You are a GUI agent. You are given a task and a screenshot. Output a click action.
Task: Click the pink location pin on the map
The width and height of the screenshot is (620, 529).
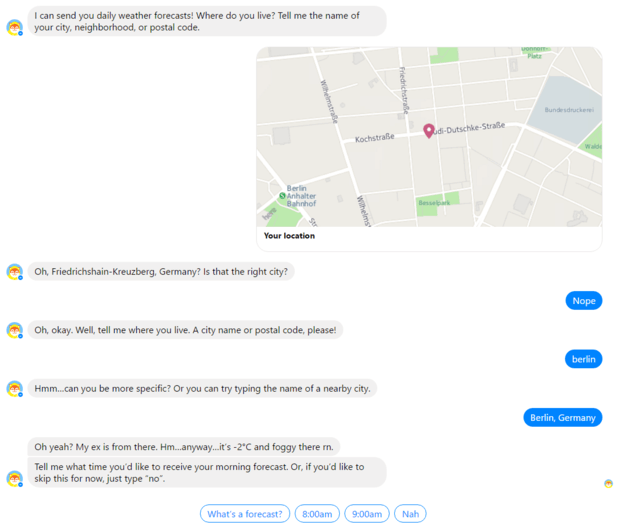429,131
